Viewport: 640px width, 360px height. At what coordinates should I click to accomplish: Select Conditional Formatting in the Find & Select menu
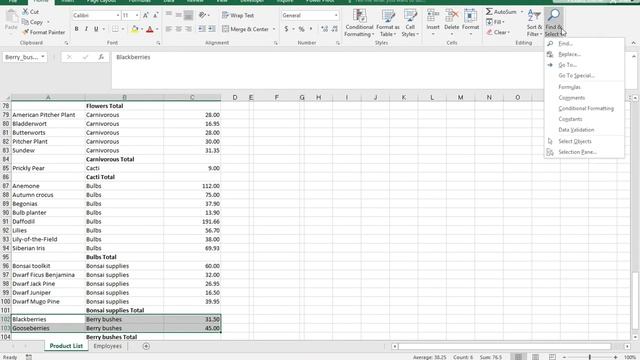[x=584, y=108]
